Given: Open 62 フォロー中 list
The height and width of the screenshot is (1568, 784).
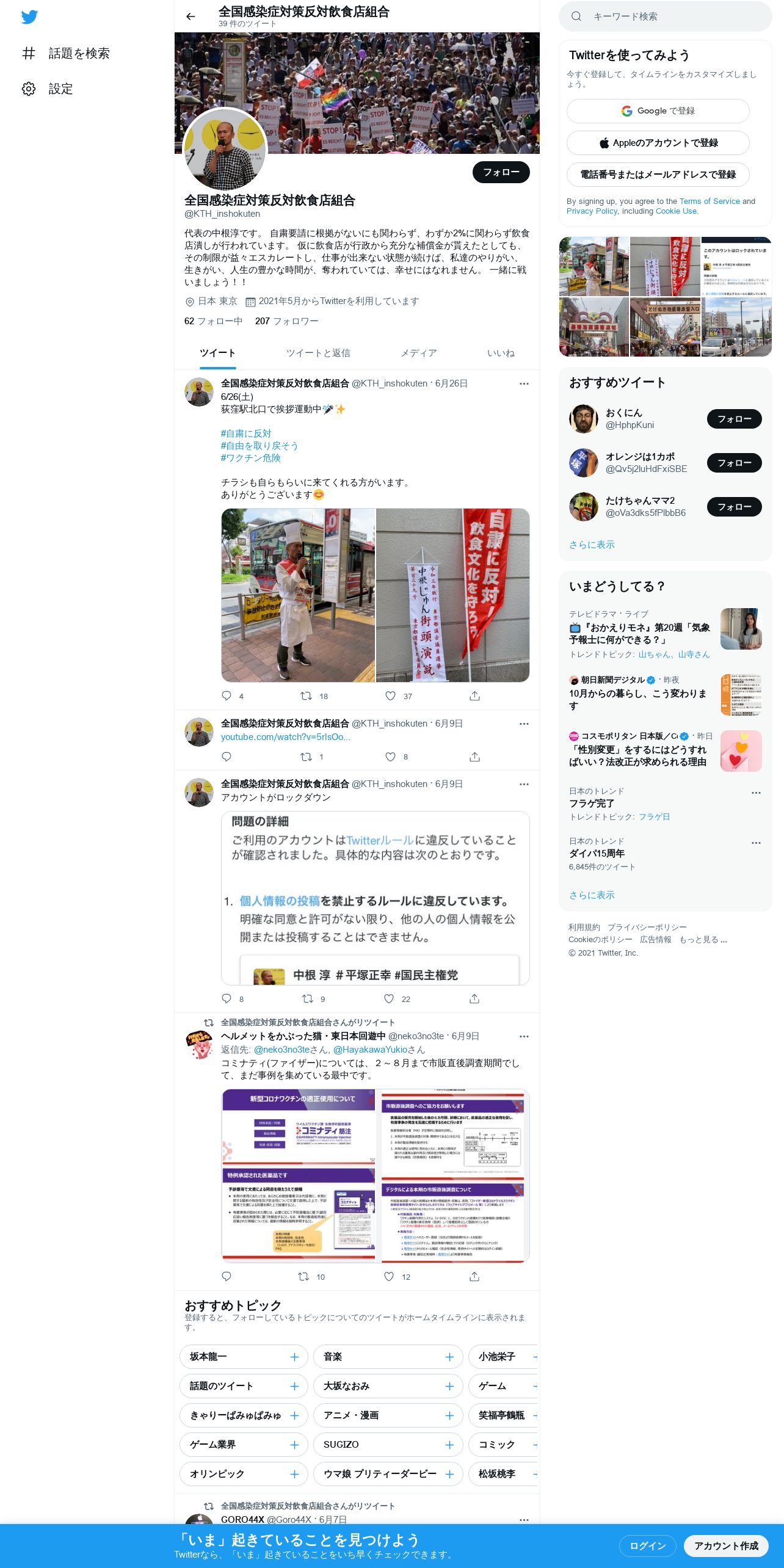Looking at the screenshot, I should tap(213, 321).
